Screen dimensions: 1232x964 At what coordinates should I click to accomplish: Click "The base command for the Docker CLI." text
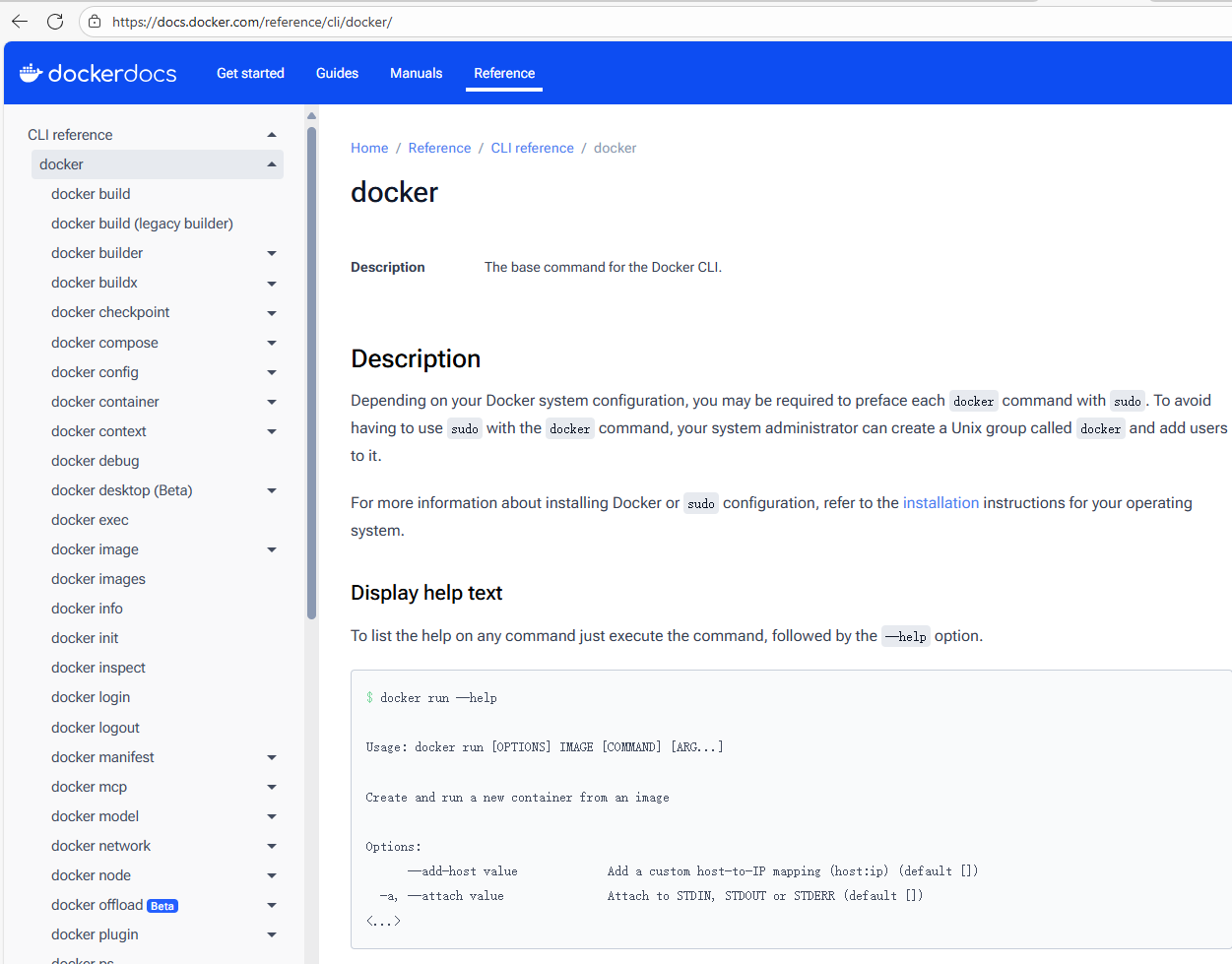[x=603, y=267]
